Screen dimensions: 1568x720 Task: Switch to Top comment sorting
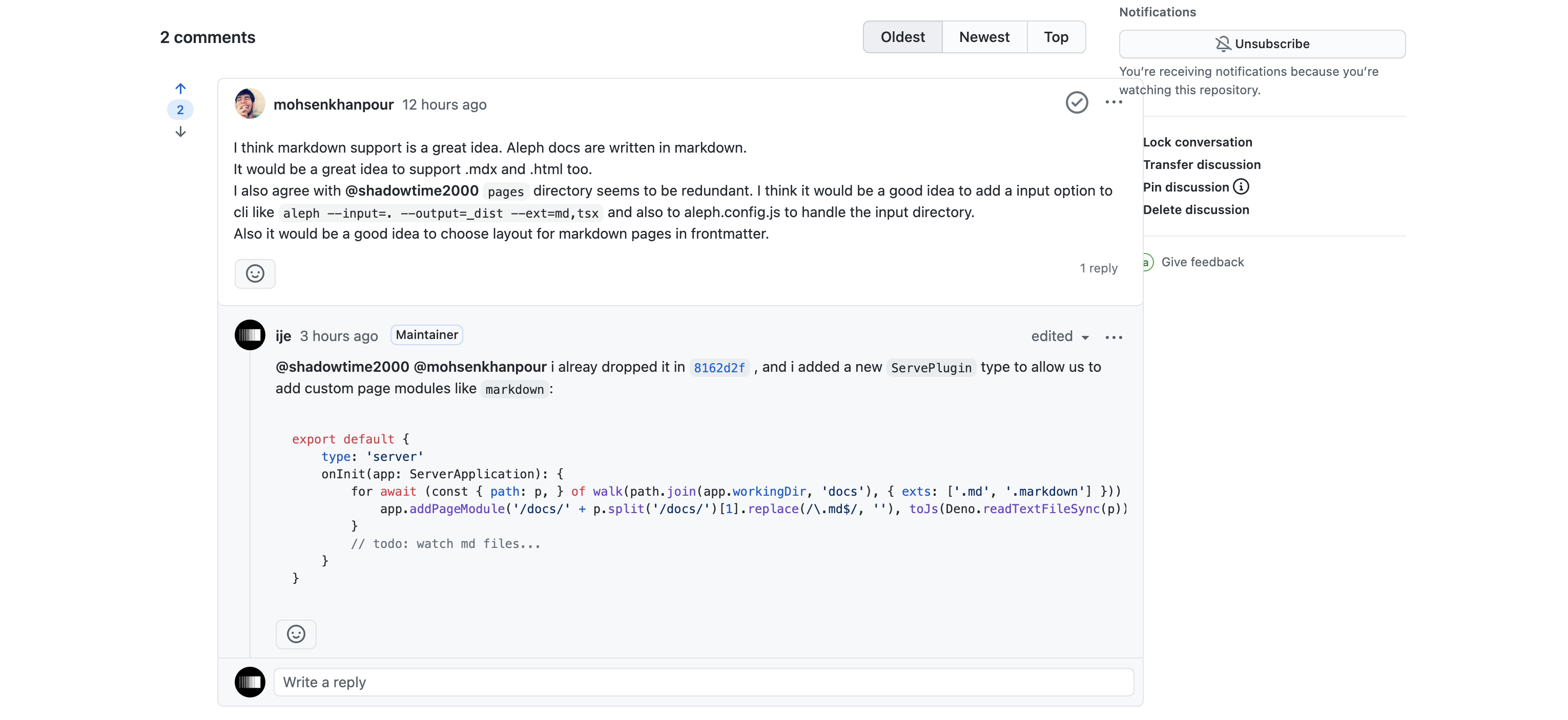pyautogui.click(x=1056, y=36)
